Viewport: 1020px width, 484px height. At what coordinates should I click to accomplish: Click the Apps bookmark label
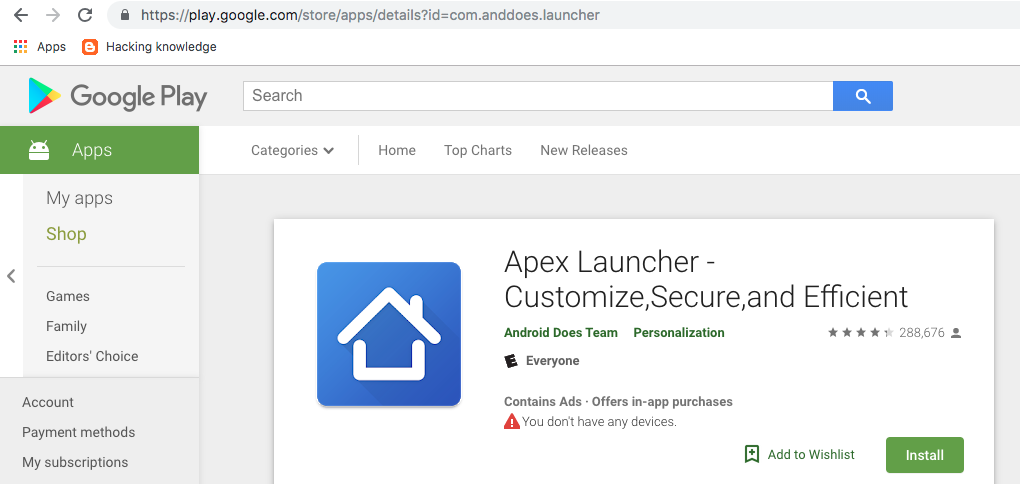(51, 47)
